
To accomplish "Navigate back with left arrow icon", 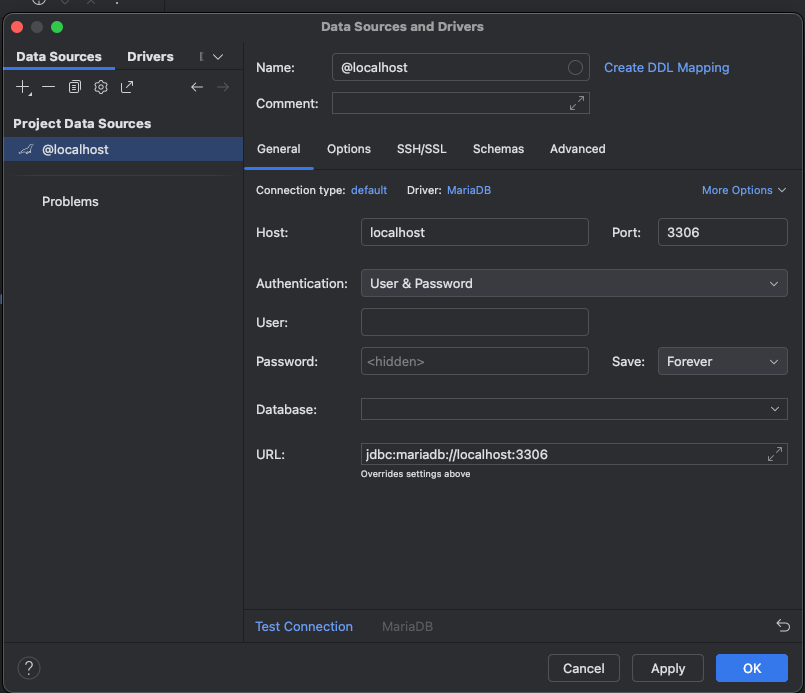I will (197, 88).
